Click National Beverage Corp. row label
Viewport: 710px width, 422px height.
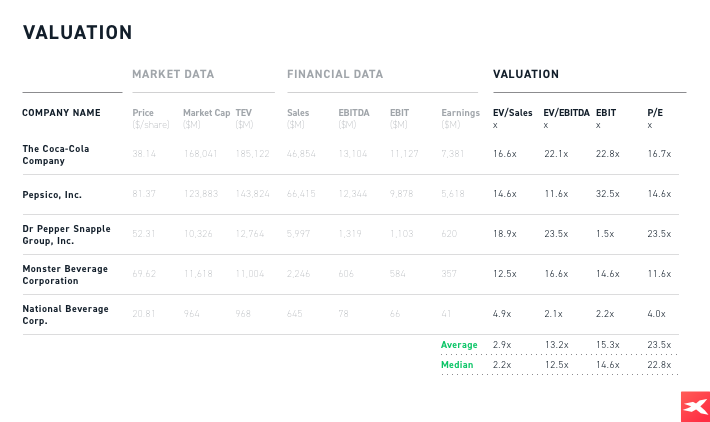pos(64,315)
